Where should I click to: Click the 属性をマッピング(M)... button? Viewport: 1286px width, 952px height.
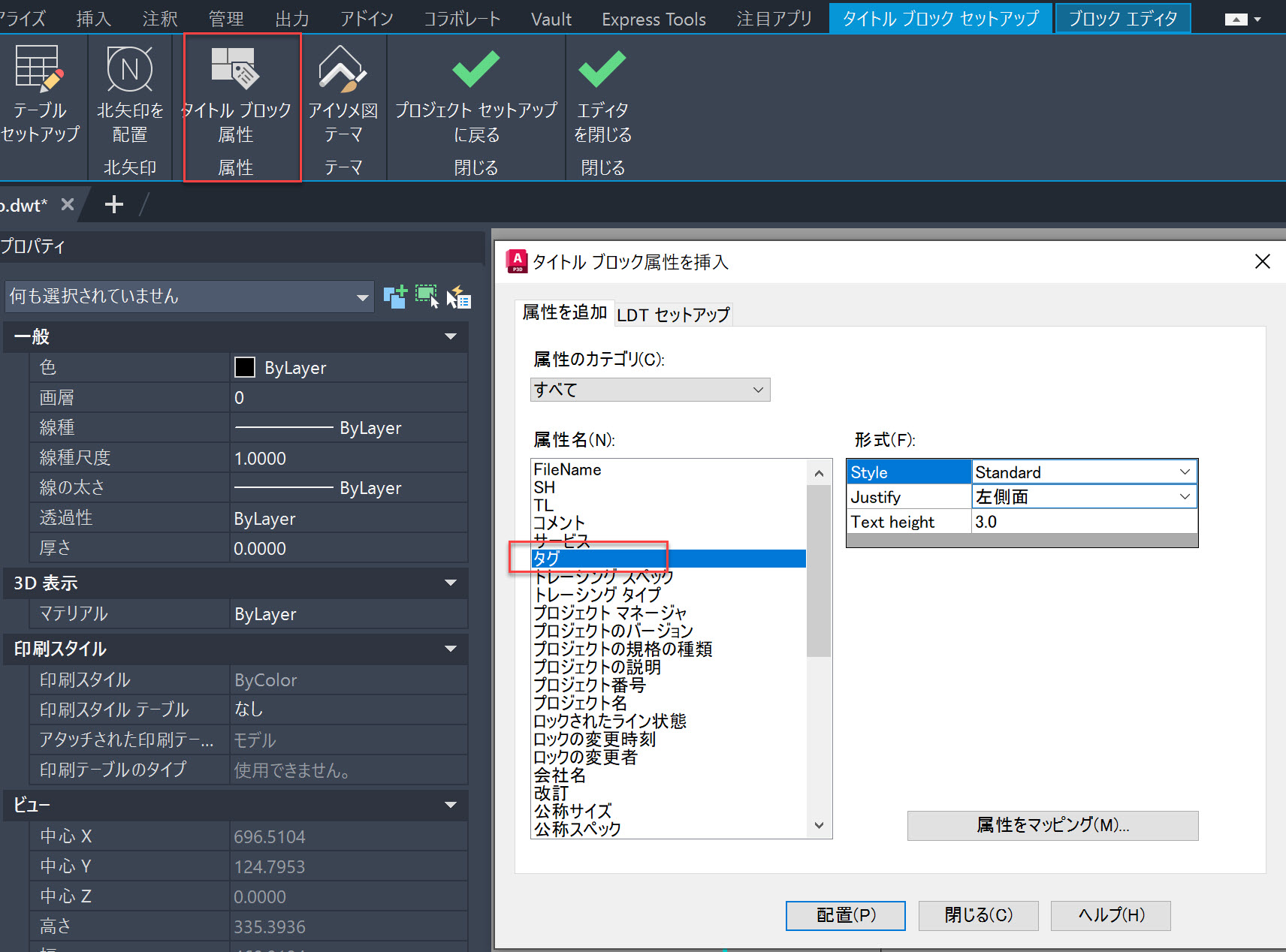tap(1053, 825)
